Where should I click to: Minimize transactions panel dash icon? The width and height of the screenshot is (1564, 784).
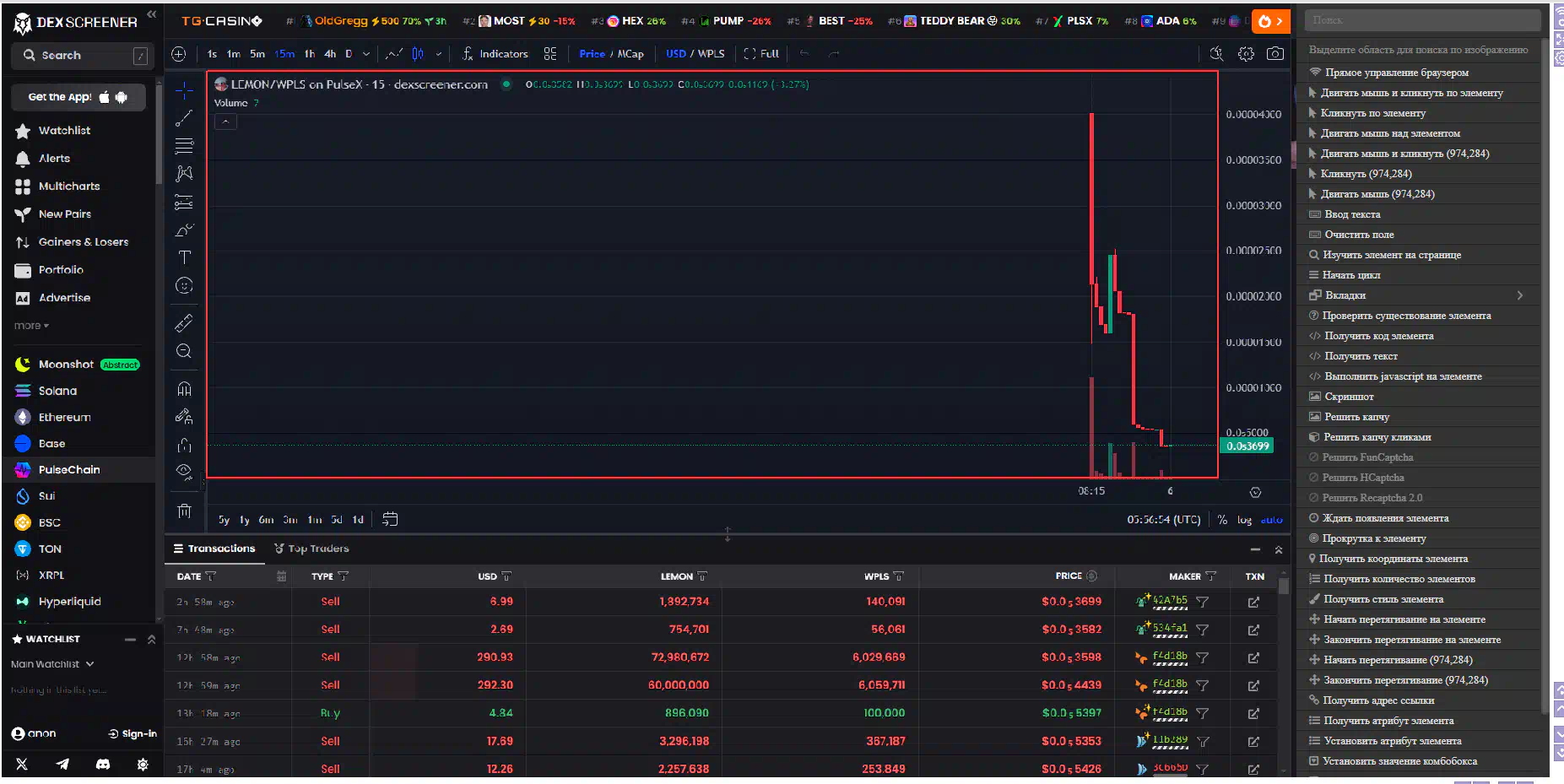[1255, 549]
